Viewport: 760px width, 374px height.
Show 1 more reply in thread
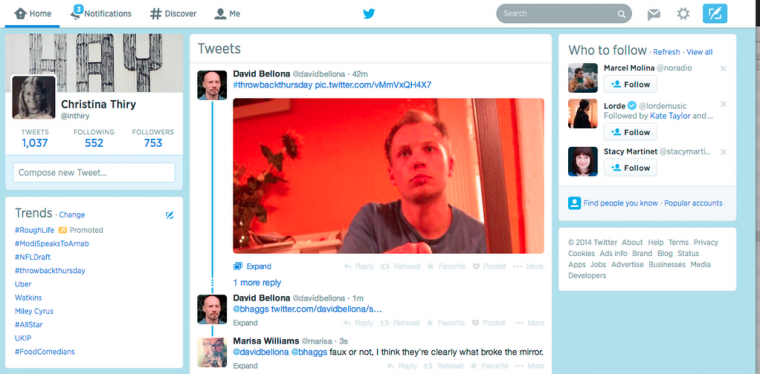257,282
